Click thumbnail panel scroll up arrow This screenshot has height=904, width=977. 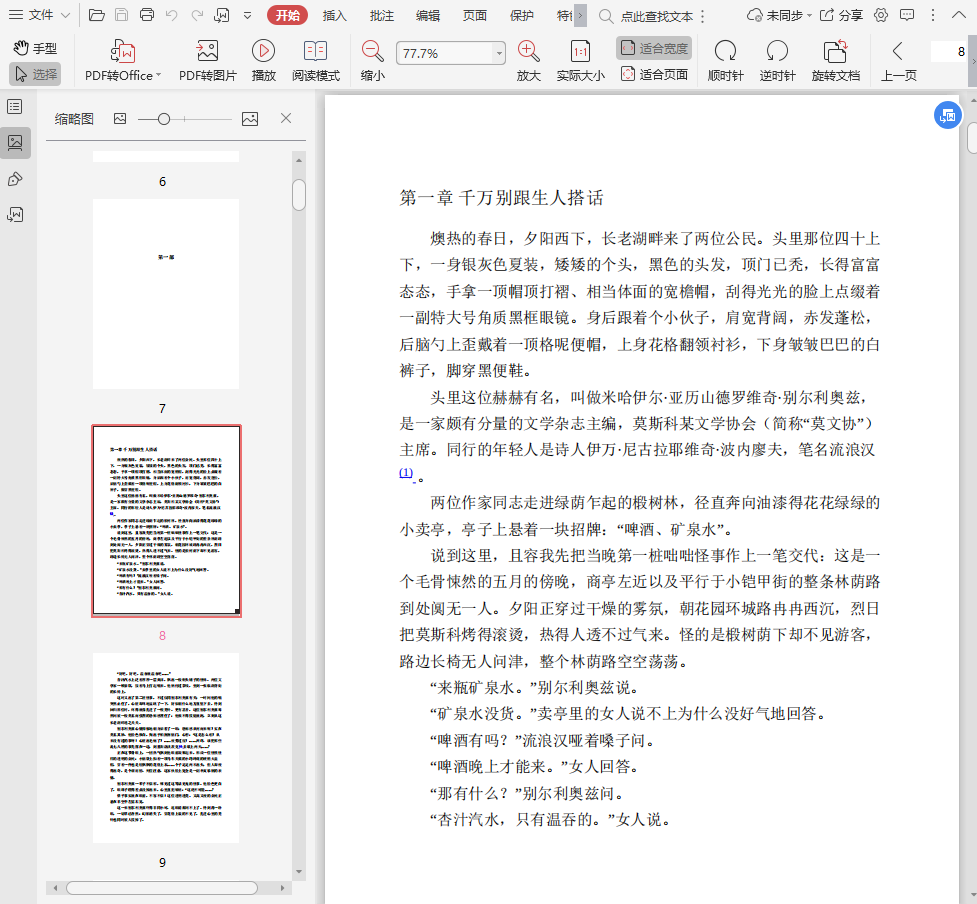(299, 160)
